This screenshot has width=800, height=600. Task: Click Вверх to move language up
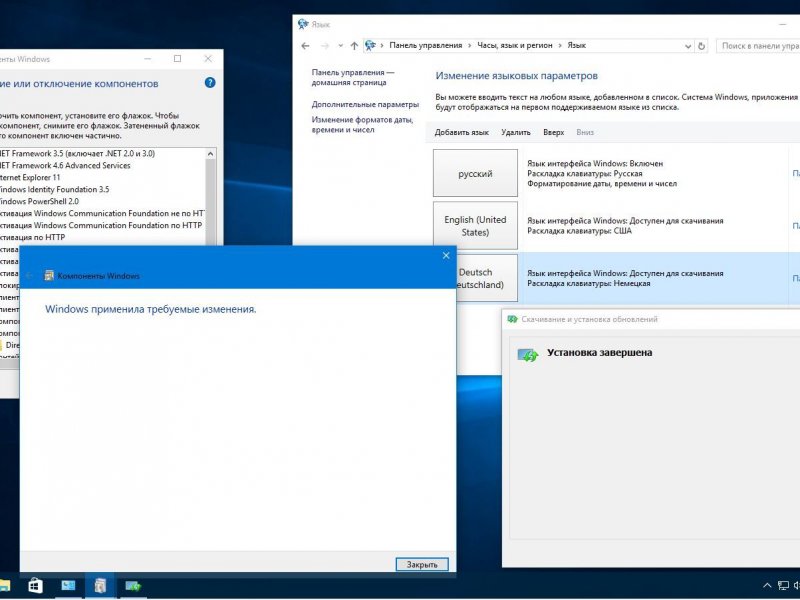pos(554,132)
